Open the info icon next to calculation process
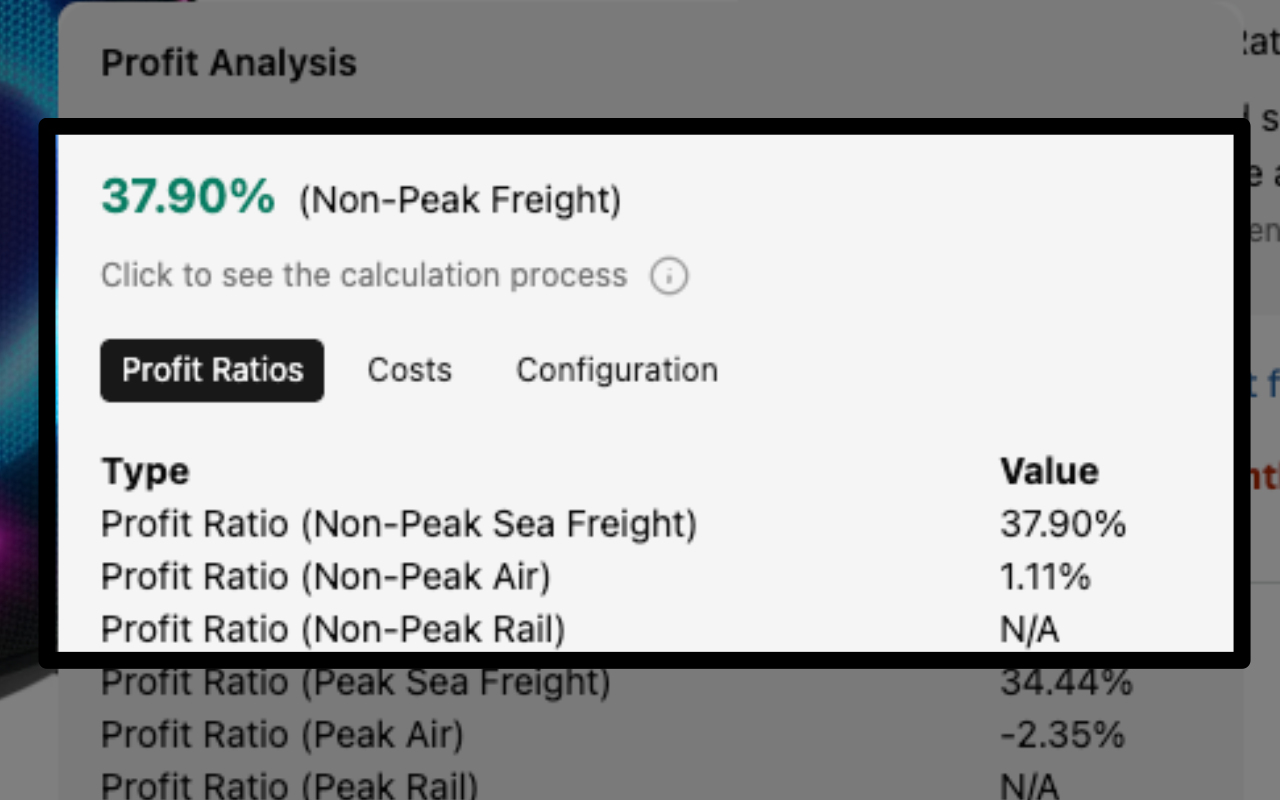This screenshot has width=1280, height=800. pyautogui.click(x=669, y=276)
